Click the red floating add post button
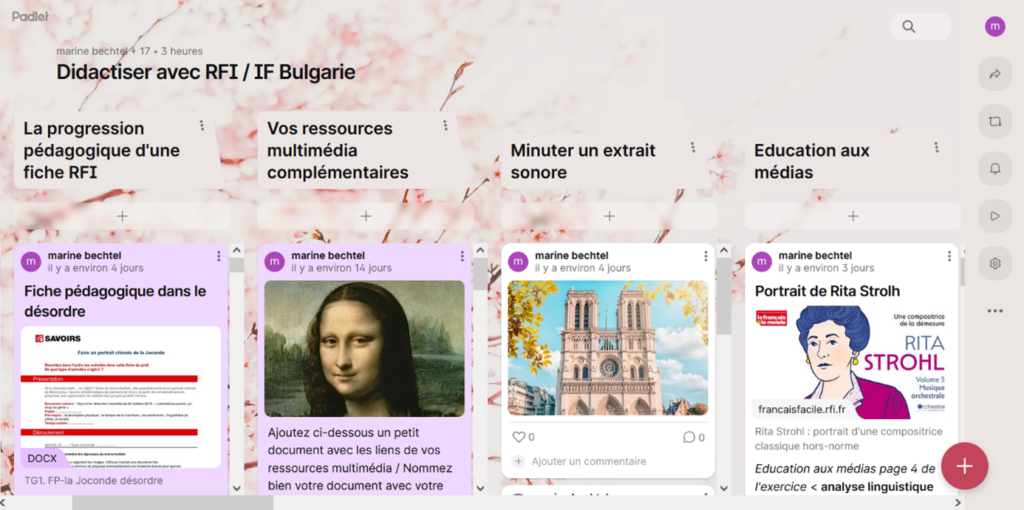Image resolution: width=1024 pixels, height=510 pixels. 965,466
